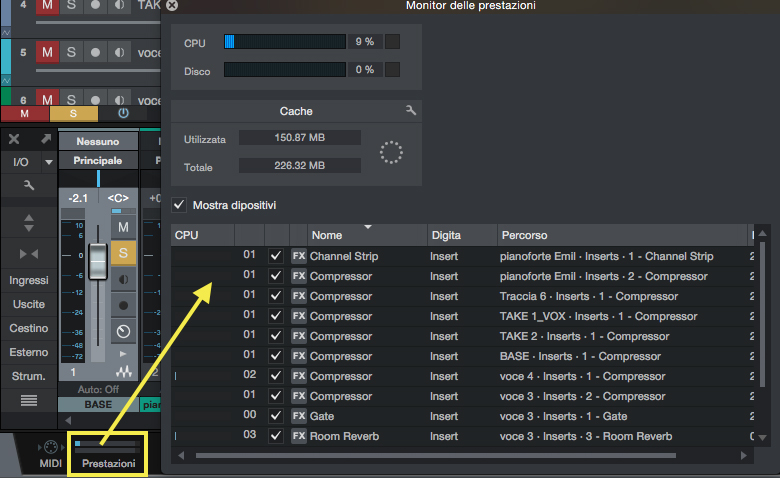Image resolution: width=780 pixels, height=478 pixels.
Task: Click the record arm button on BASE channel
Action: tap(123, 305)
